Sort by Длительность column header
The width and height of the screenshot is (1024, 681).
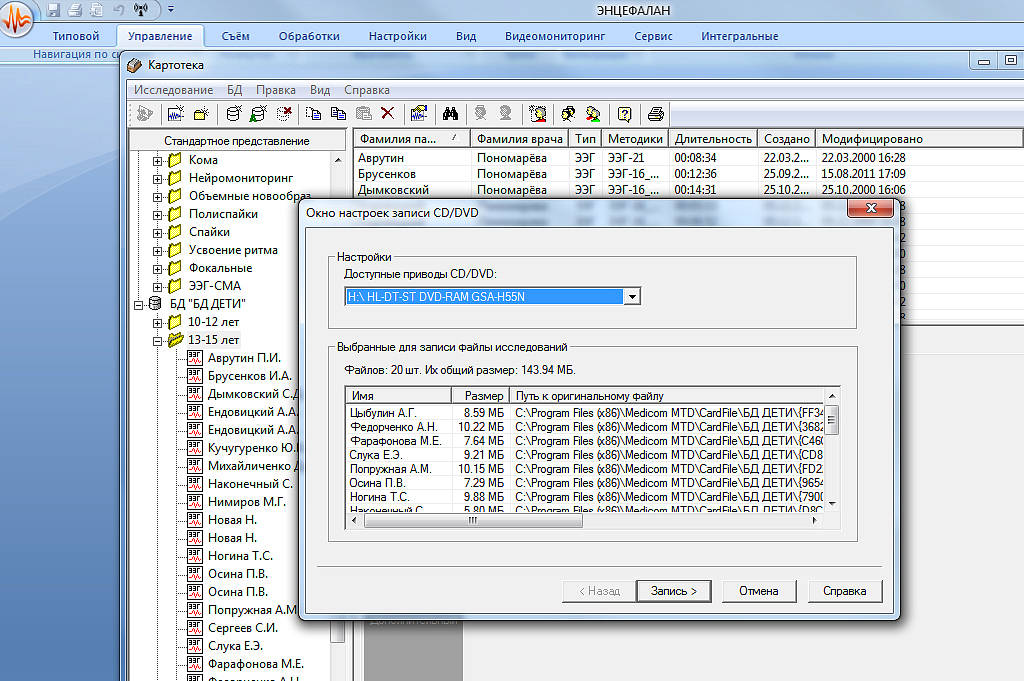712,138
